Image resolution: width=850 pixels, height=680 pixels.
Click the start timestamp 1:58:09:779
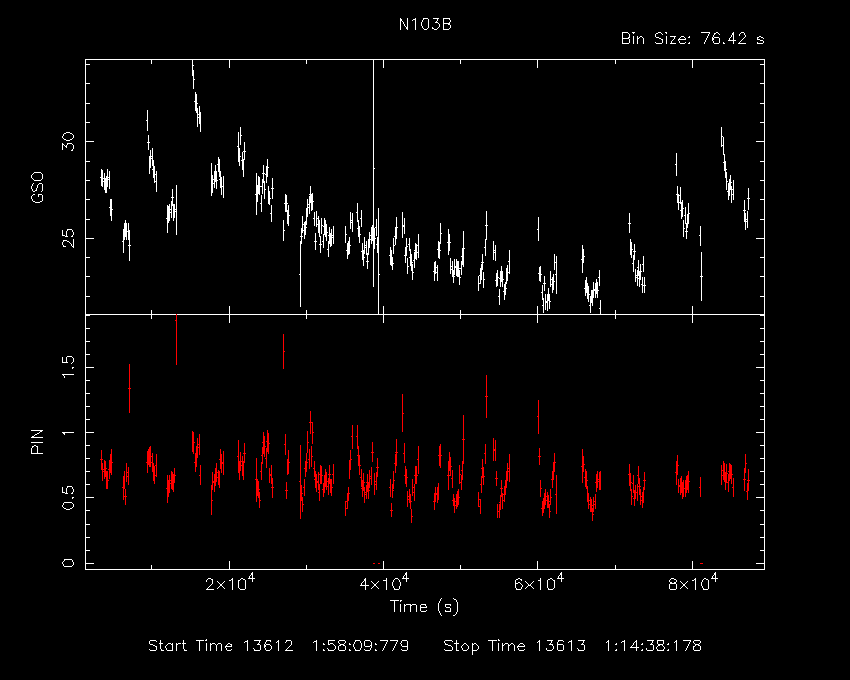tap(360, 646)
